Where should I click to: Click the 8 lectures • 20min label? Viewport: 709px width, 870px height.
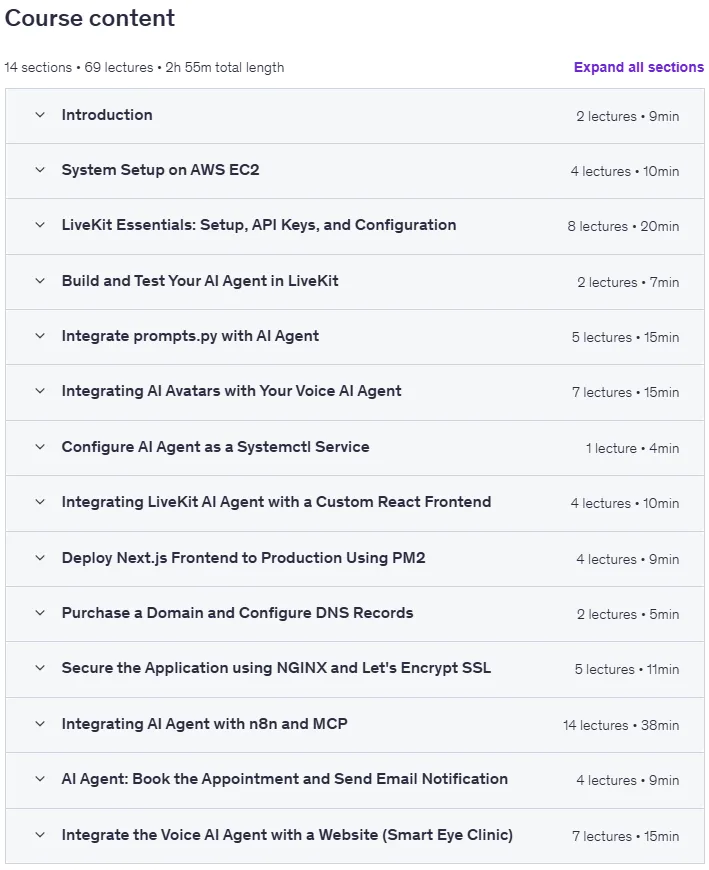tap(623, 226)
